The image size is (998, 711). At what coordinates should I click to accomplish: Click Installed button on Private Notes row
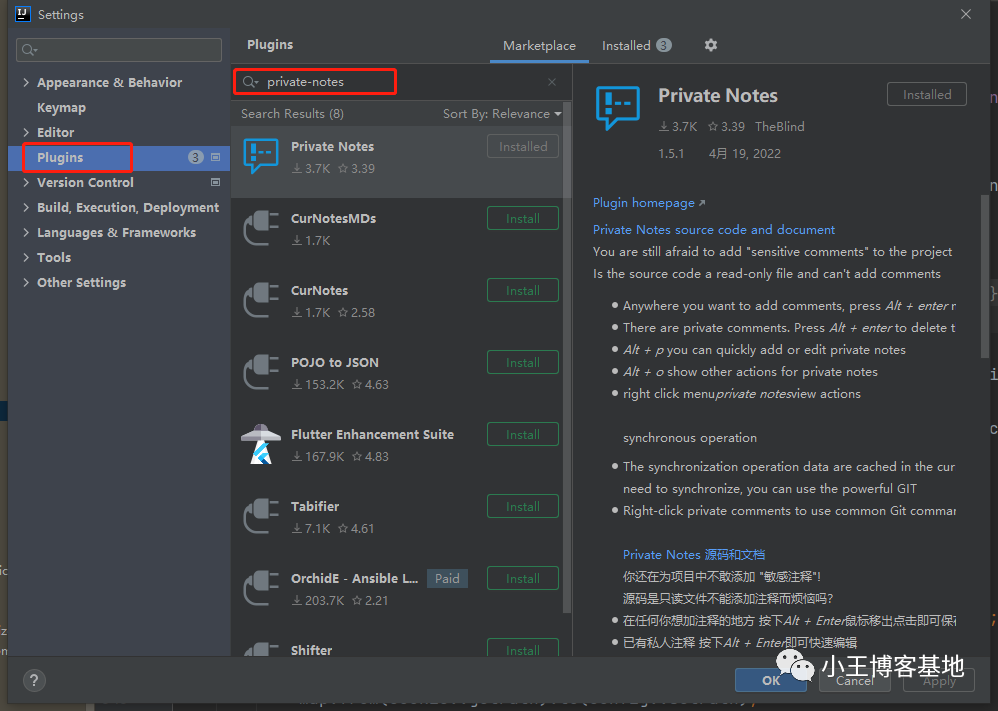pyautogui.click(x=523, y=146)
